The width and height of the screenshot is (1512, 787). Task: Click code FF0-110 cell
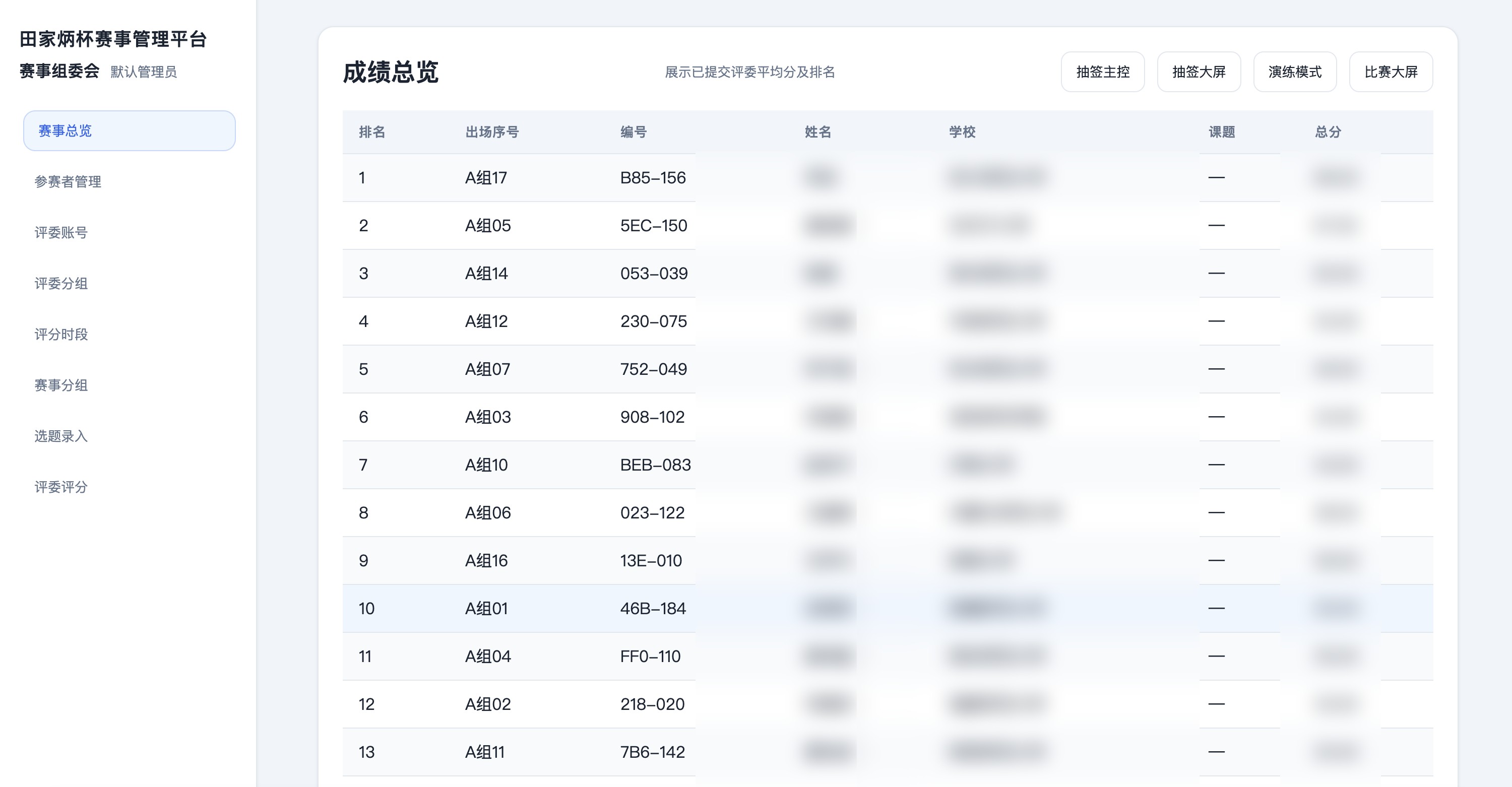pyautogui.click(x=650, y=656)
